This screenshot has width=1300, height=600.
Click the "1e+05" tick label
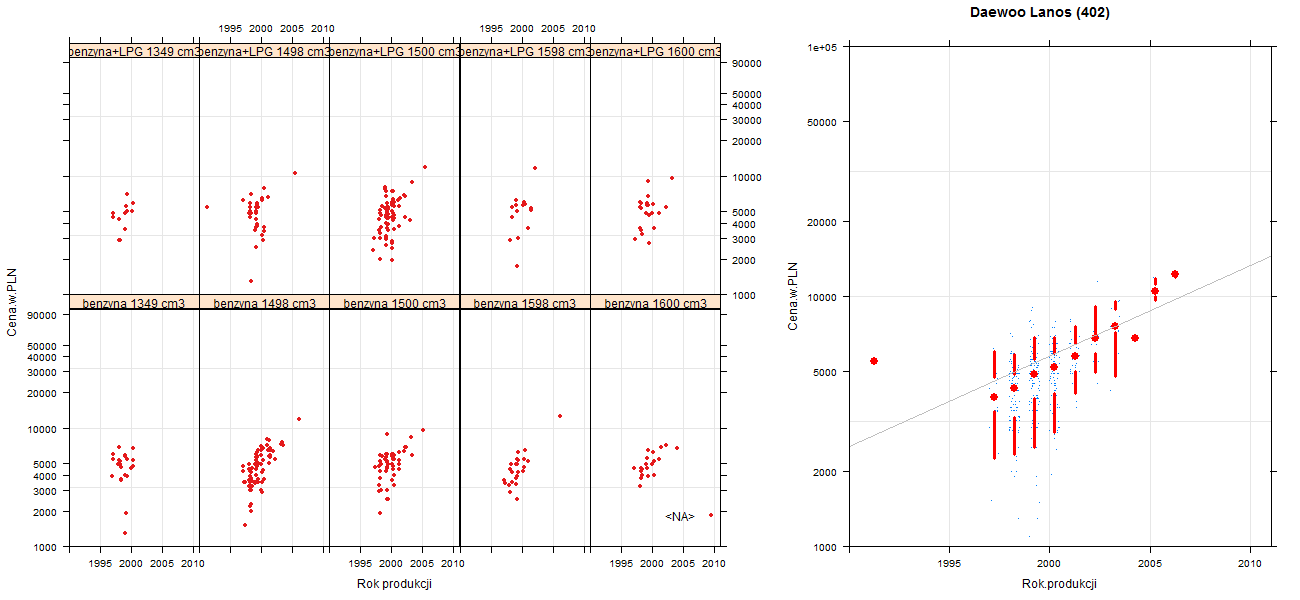[x=823, y=47]
